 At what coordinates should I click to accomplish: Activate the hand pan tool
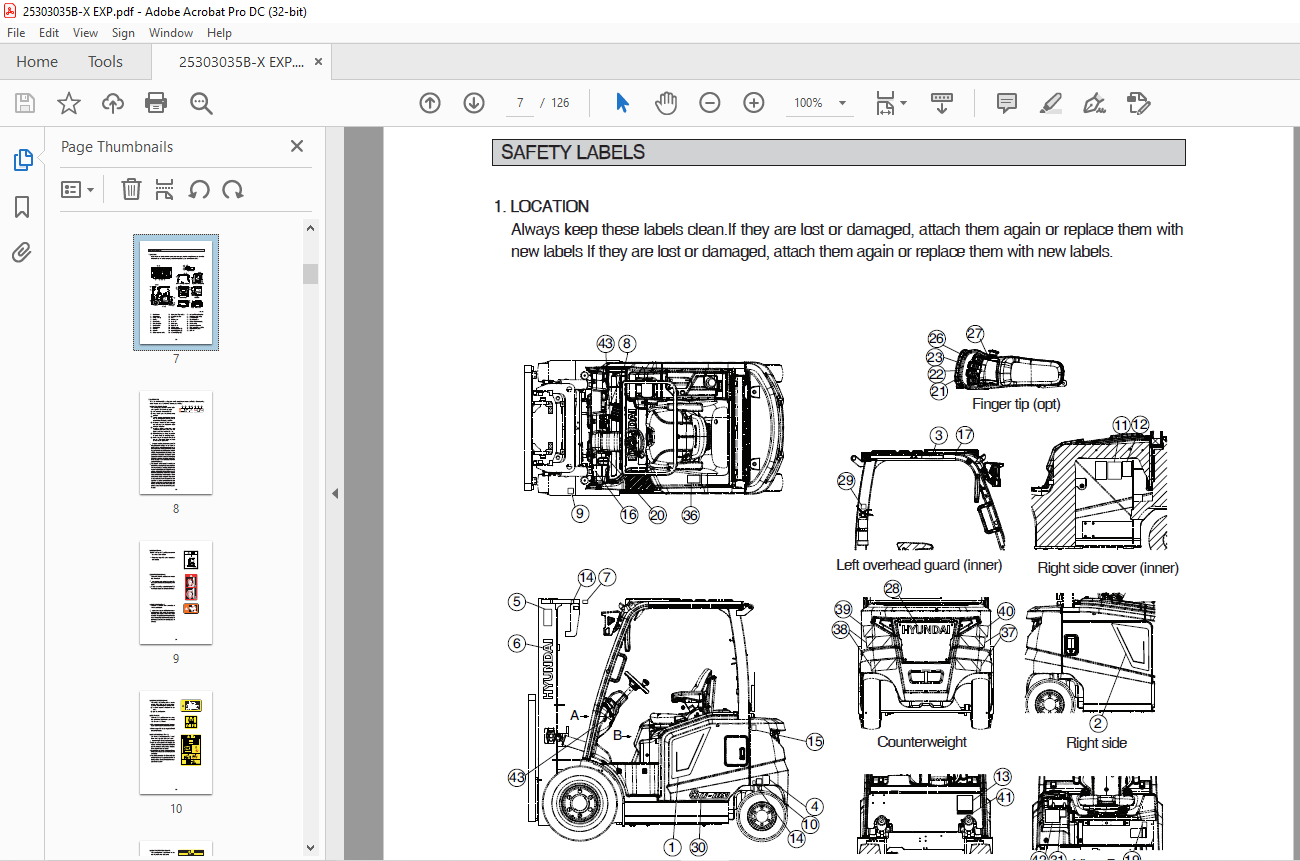tap(666, 103)
